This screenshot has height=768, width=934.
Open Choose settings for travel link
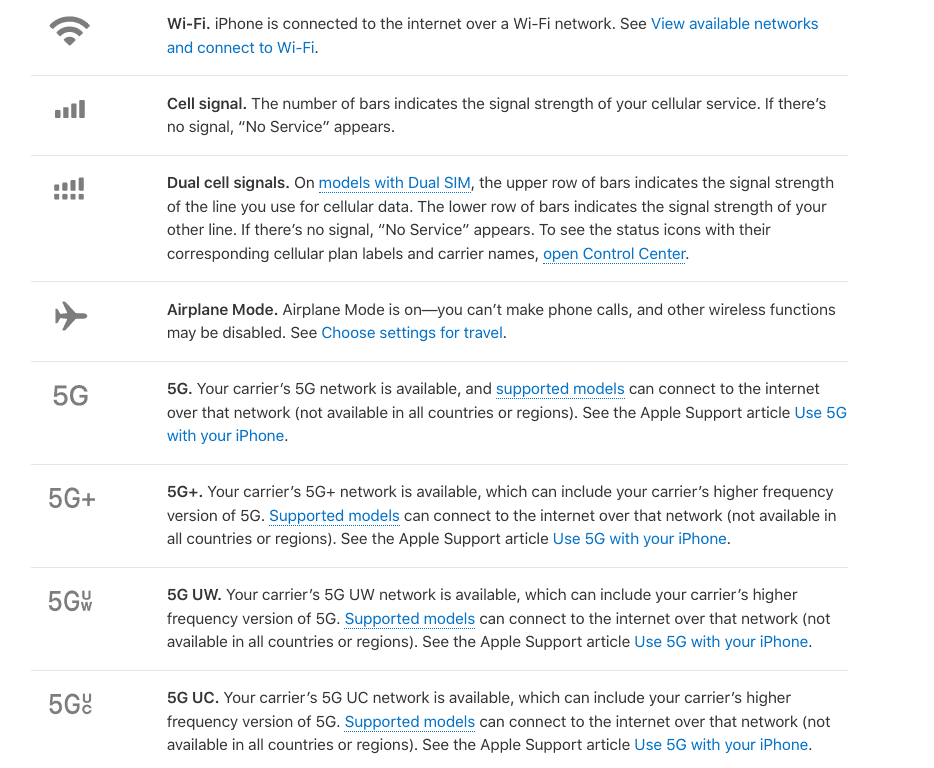pos(412,333)
